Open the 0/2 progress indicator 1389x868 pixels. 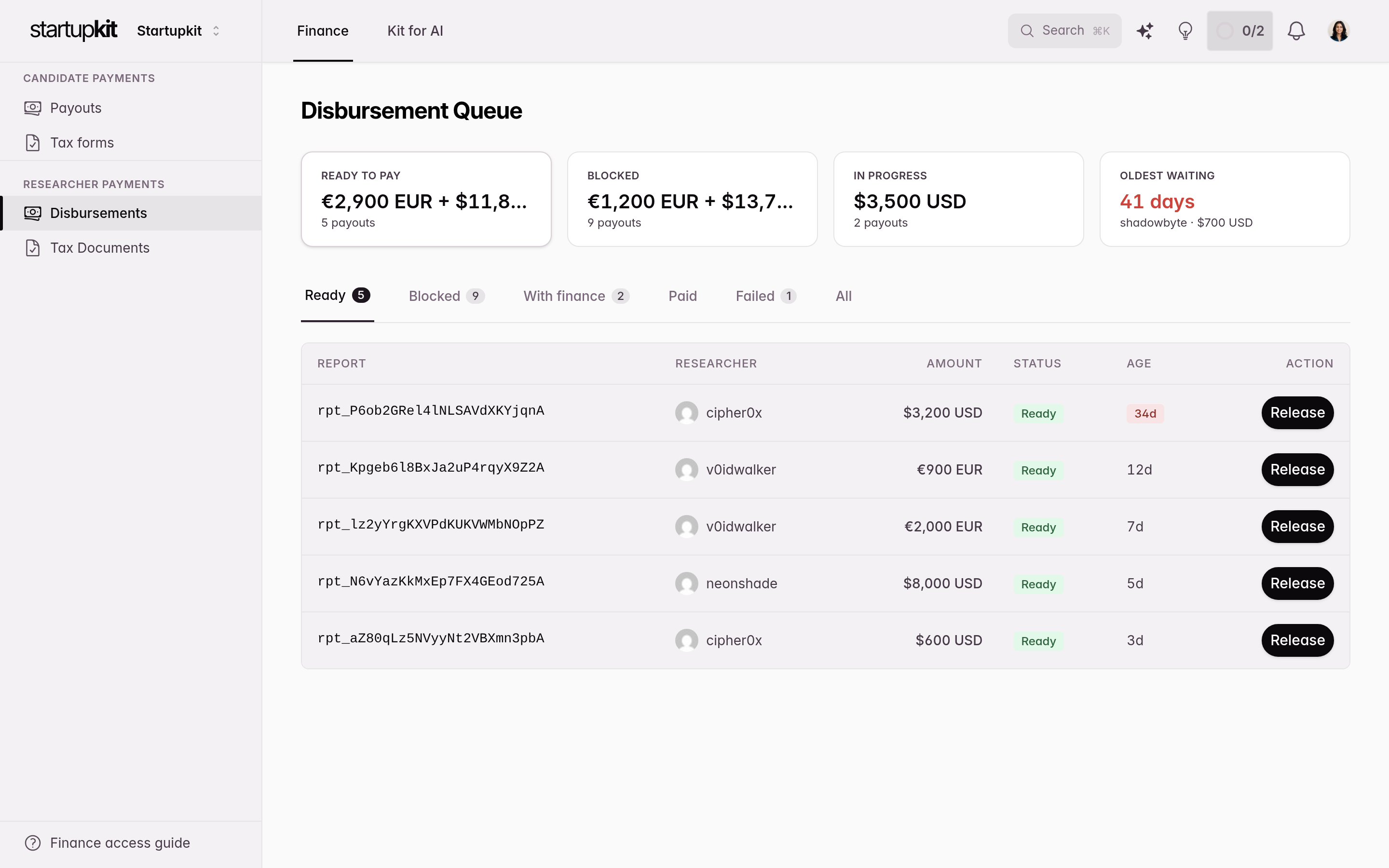[1239, 30]
